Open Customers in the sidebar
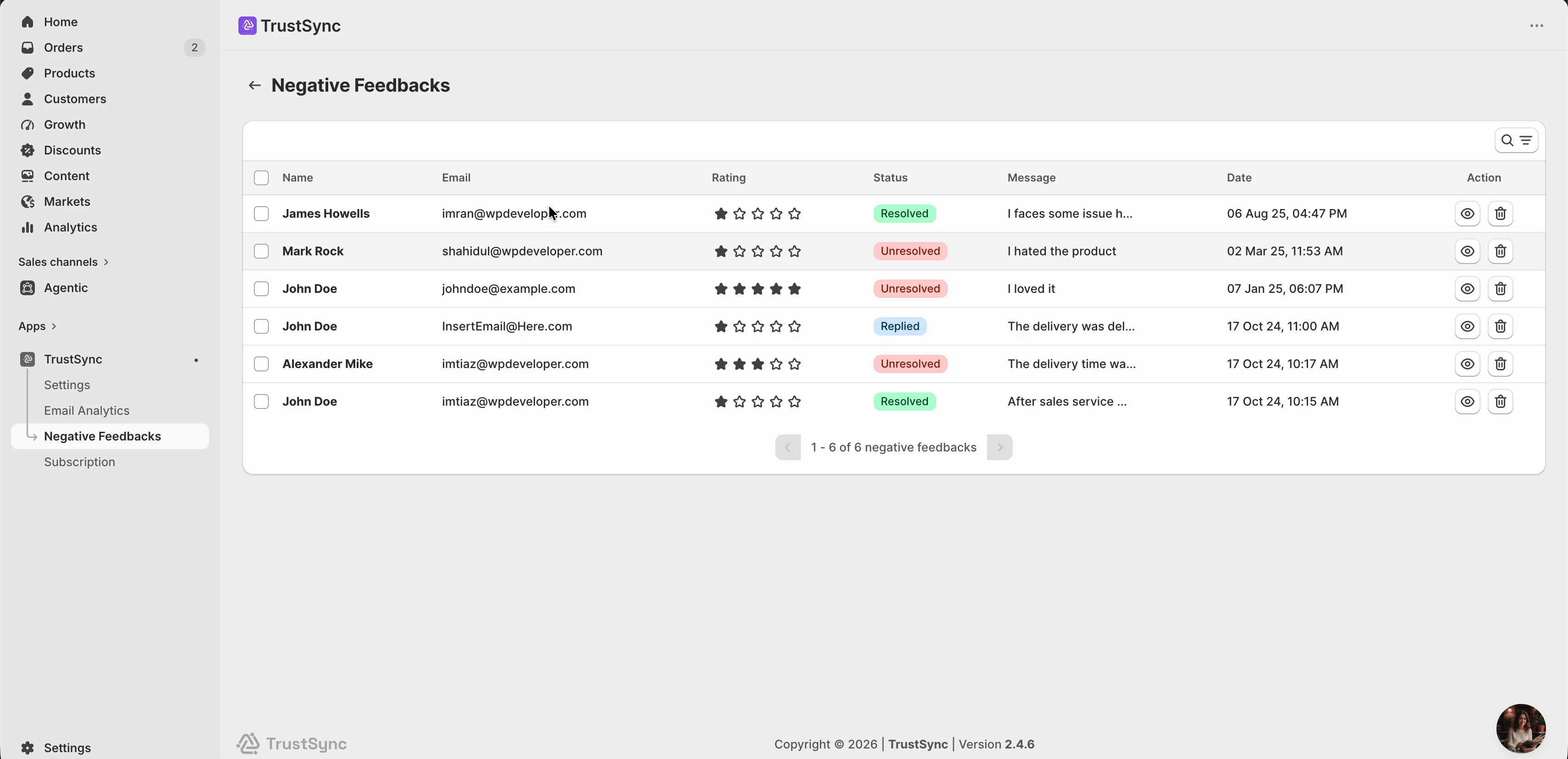Image resolution: width=1568 pixels, height=759 pixels. [x=110, y=99]
